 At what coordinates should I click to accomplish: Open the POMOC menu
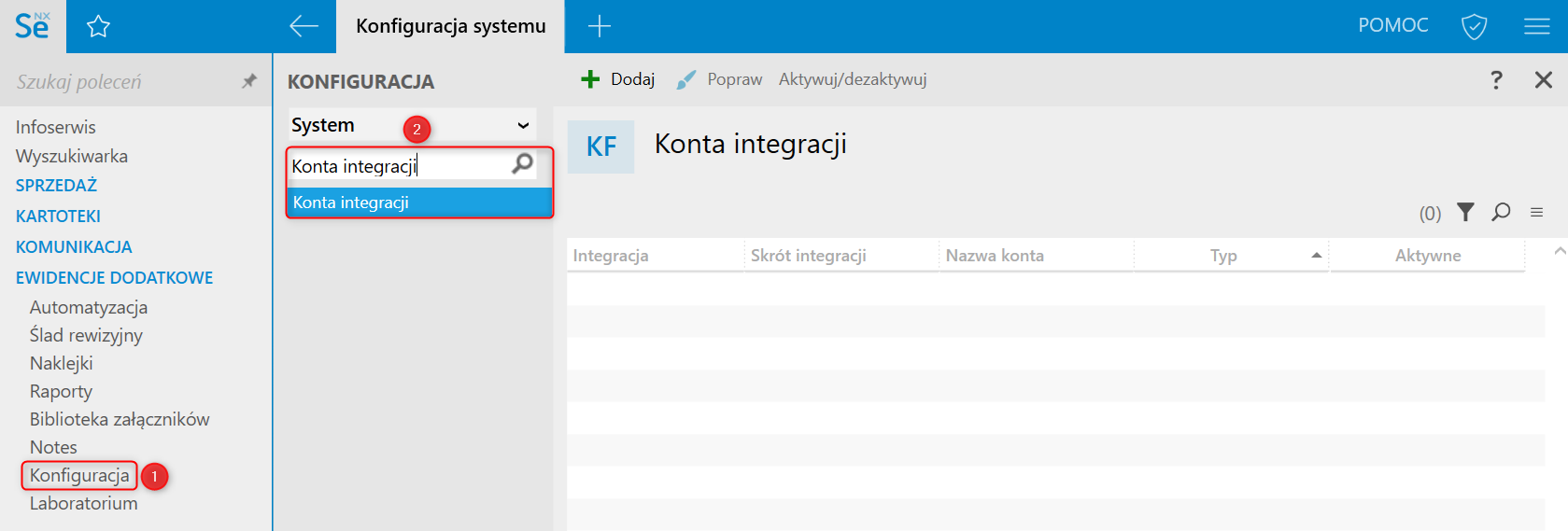point(1392,25)
